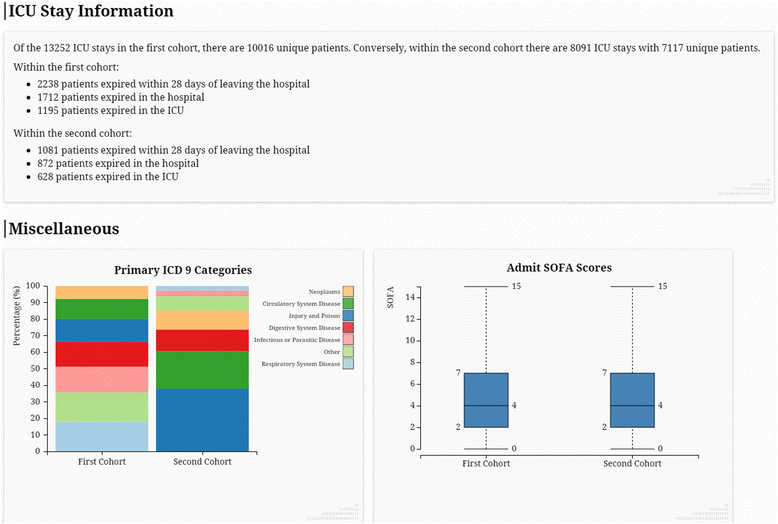Select the large blue segment in Second Cohort bar

pos(202,420)
